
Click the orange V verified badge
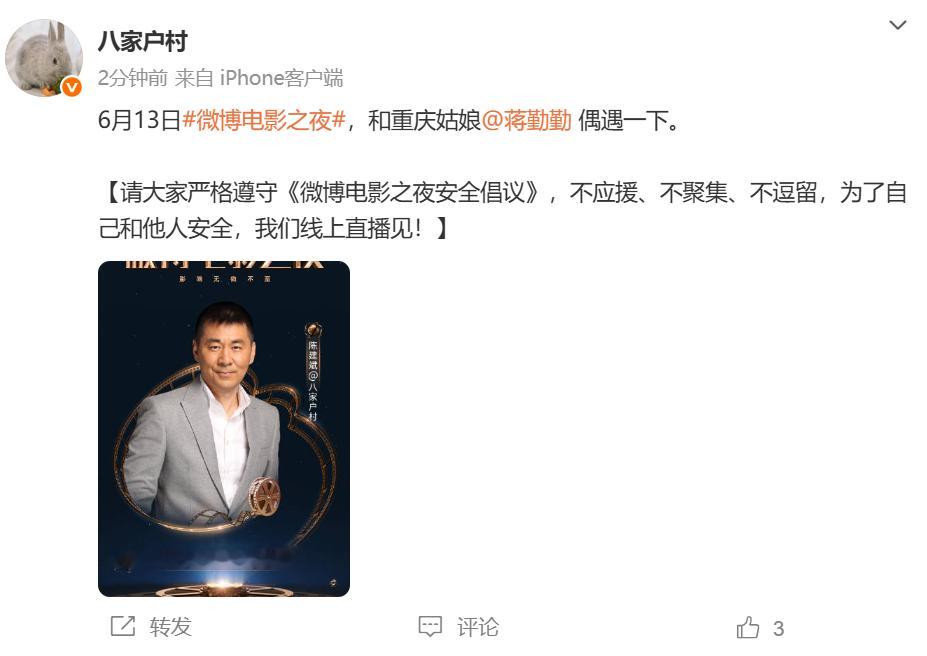point(72,87)
